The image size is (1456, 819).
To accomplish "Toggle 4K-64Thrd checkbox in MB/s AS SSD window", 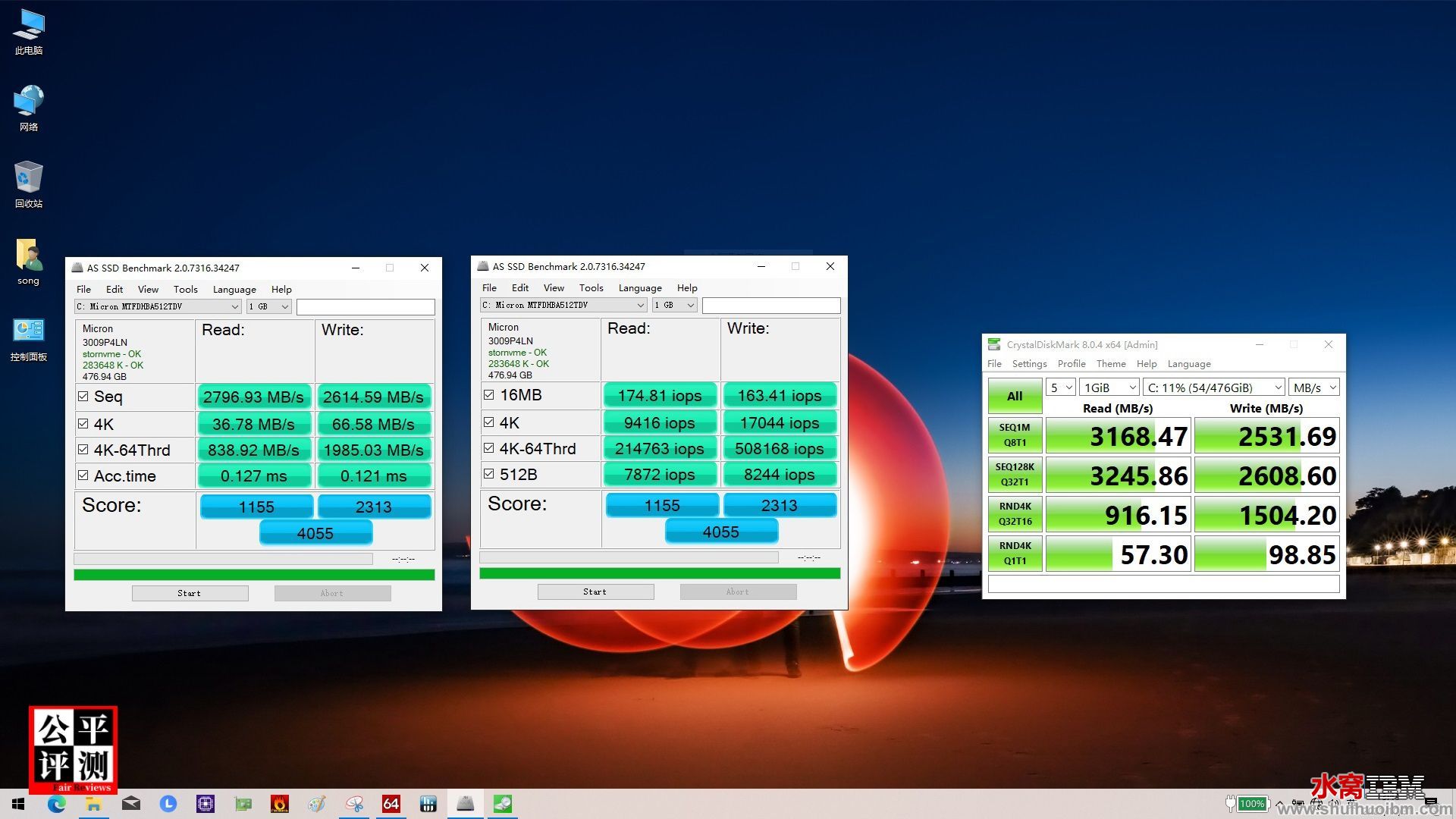I will [83, 450].
